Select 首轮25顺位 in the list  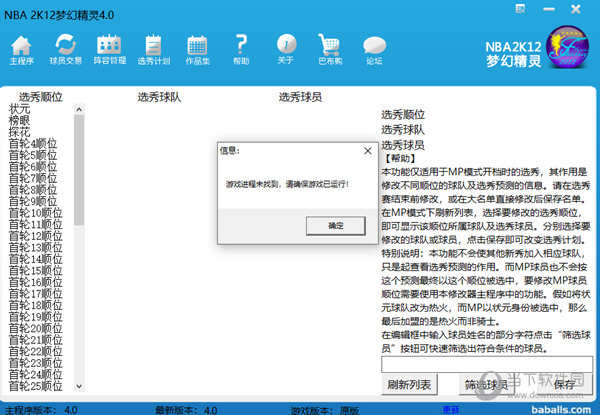[x=36, y=386]
